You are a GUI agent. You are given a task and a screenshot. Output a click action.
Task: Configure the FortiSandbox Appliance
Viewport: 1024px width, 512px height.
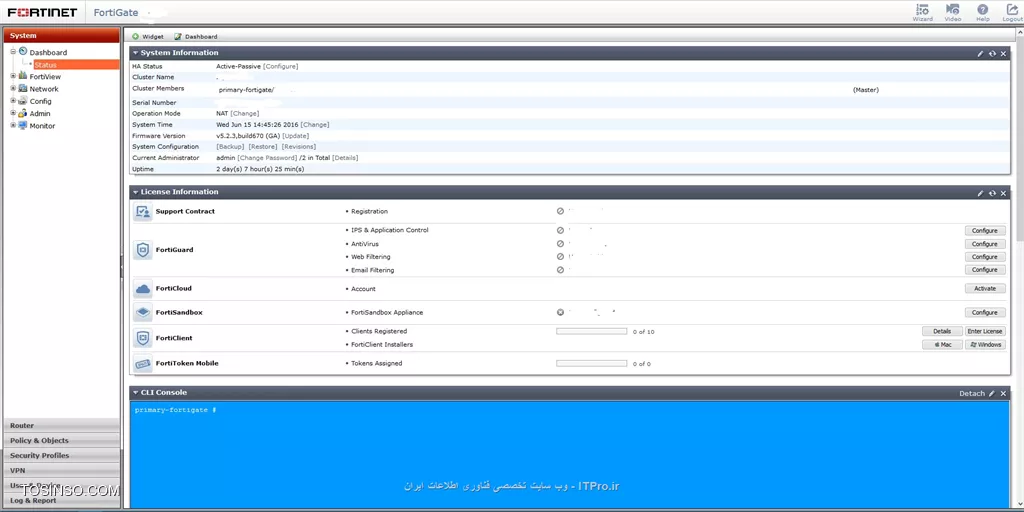[985, 313]
